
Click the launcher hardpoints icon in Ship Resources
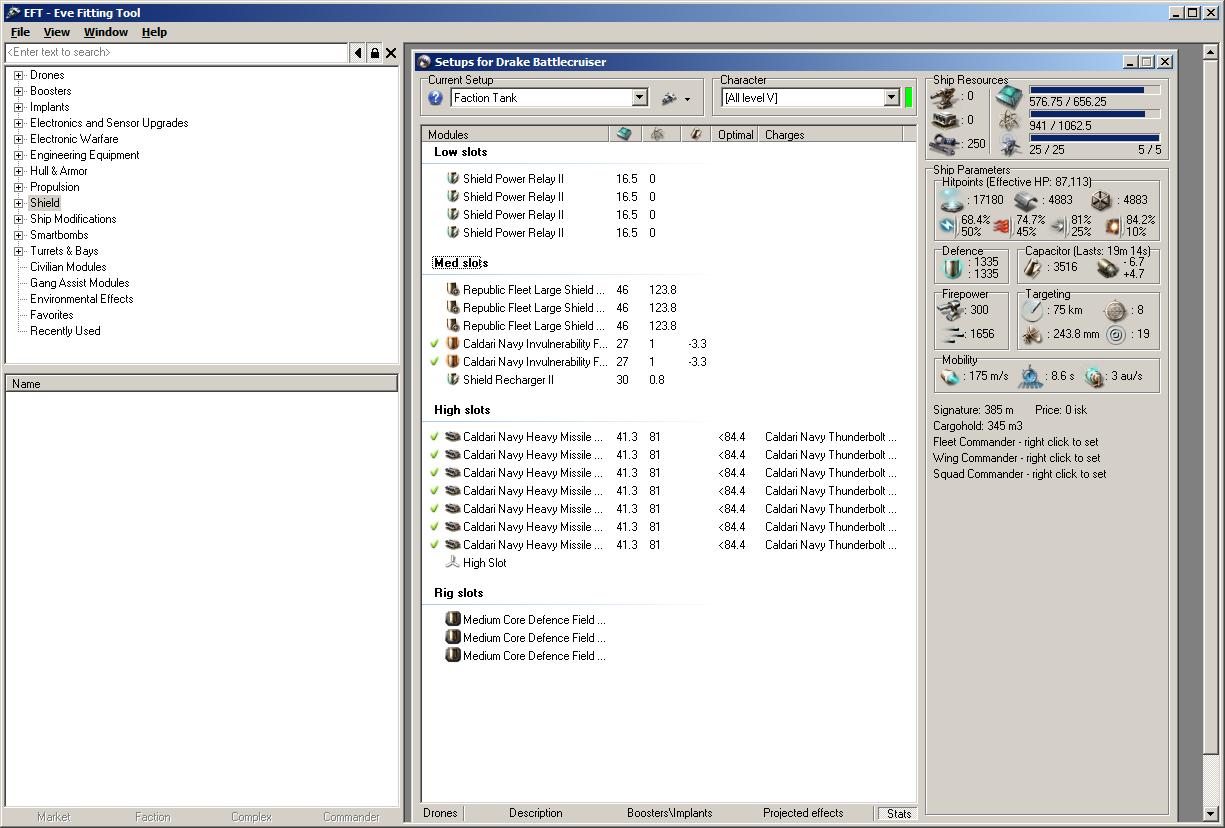(x=944, y=120)
